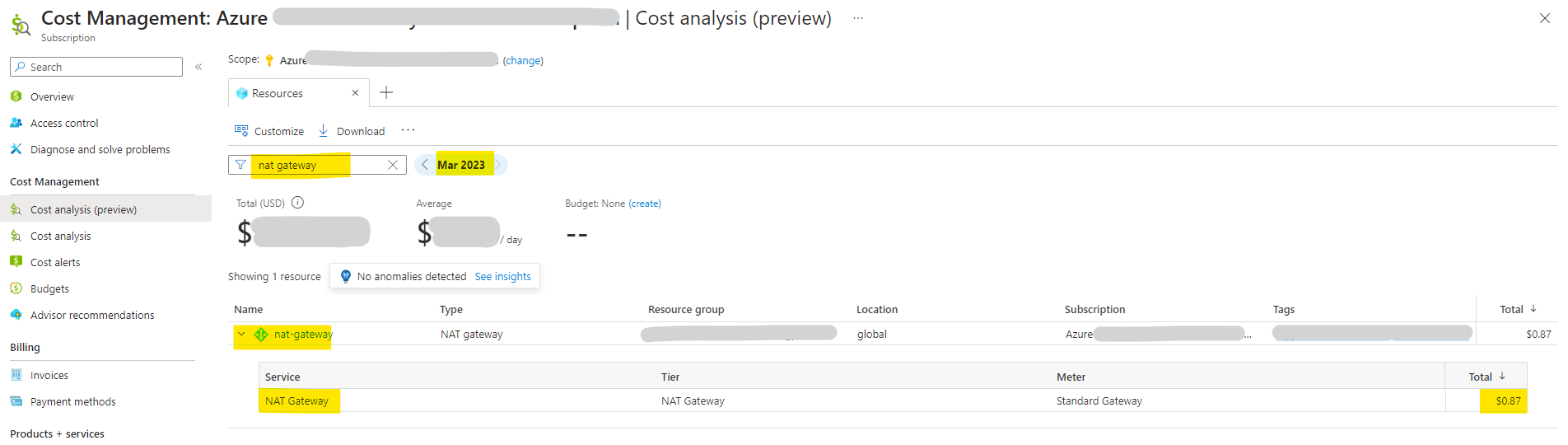Screen dimensions: 1568x445
Task: Sort by Tags column header
Action: (1284, 310)
